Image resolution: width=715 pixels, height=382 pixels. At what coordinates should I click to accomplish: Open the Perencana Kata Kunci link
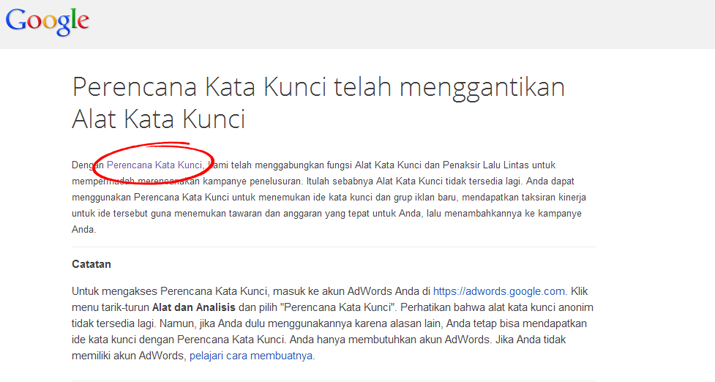[154, 165]
